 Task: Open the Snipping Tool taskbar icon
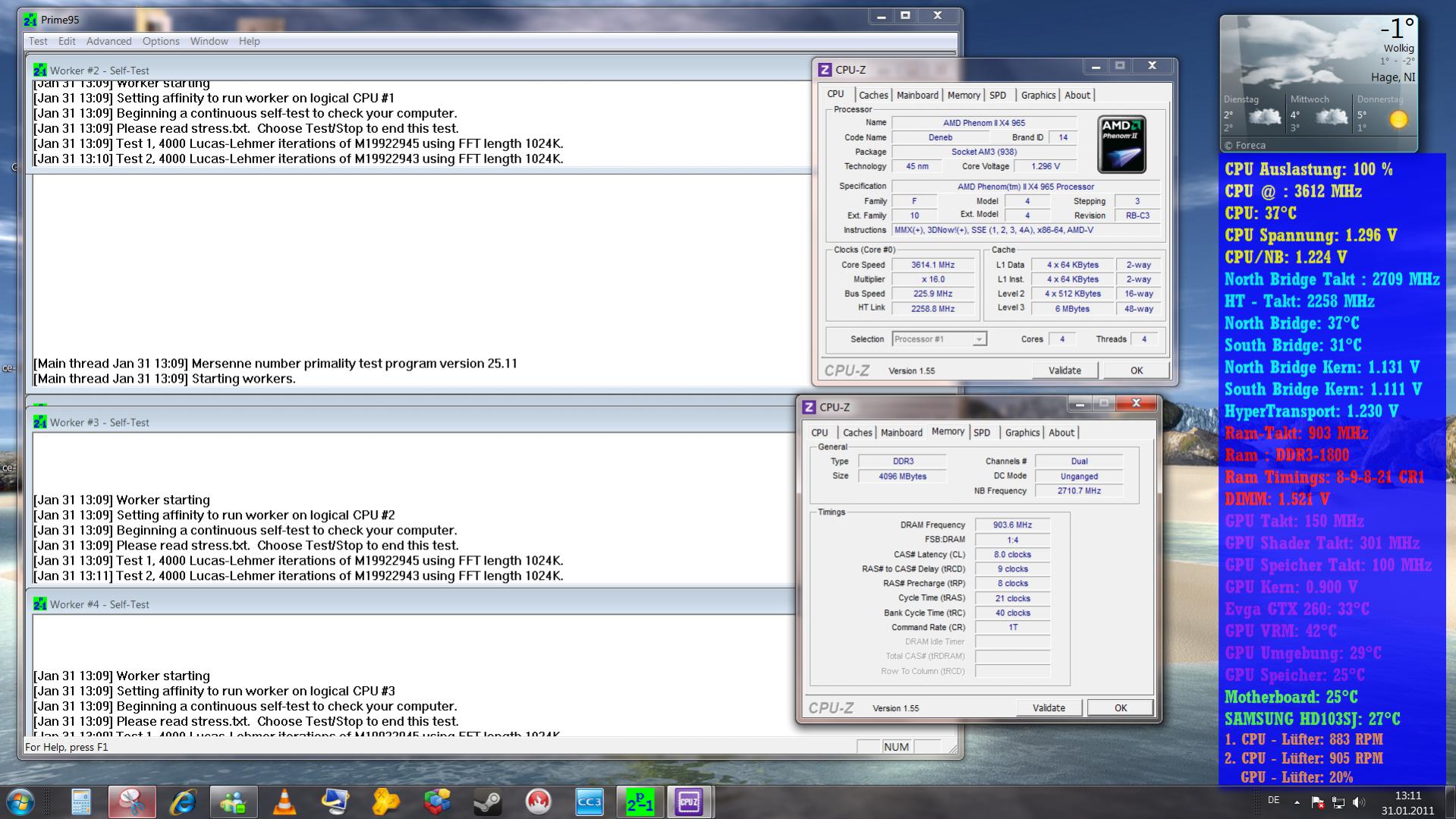(x=132, y=802)
